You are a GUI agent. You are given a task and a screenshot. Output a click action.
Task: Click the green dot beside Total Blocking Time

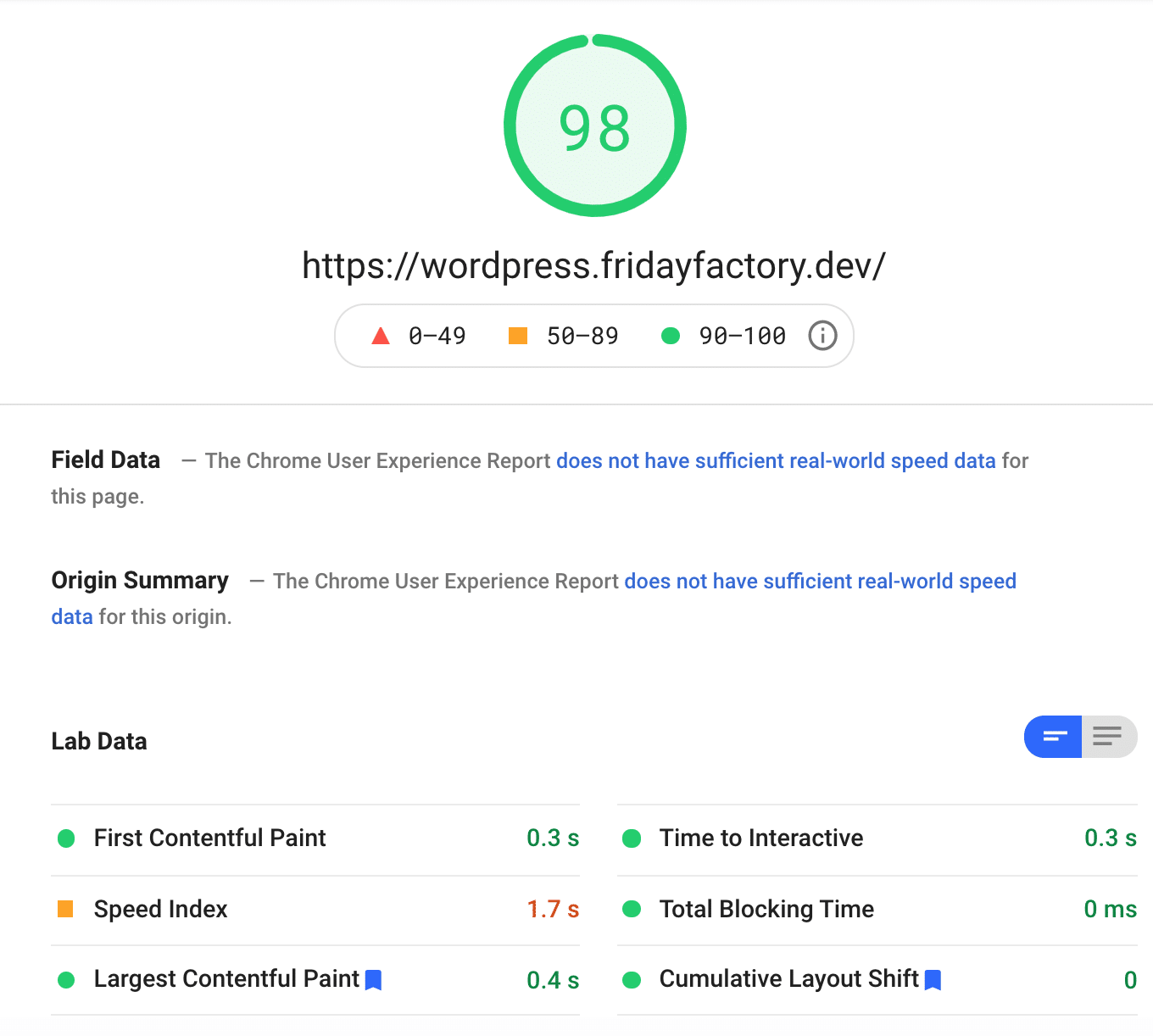pyautogui.click(x=632, y=909)
